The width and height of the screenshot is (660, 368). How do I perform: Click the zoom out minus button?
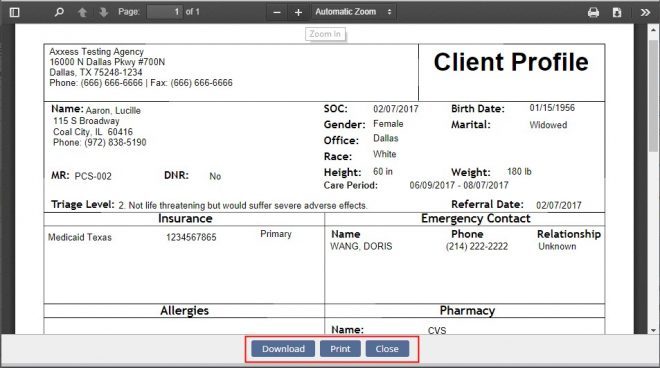[x=277, y=12]
